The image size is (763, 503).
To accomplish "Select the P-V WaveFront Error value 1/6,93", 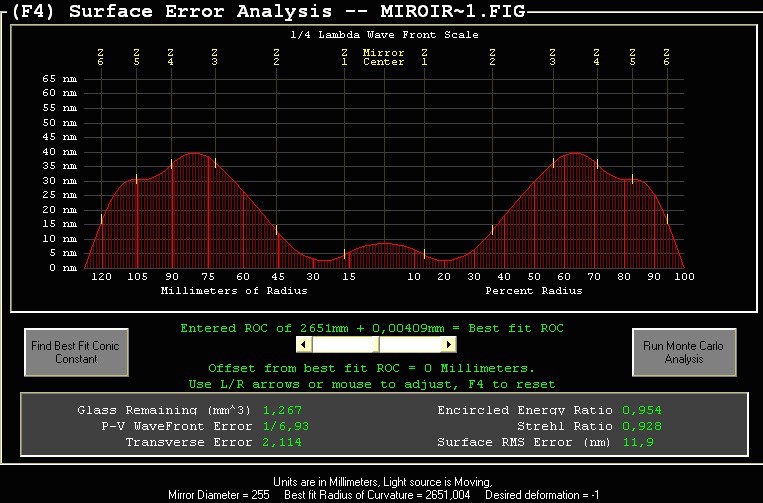I will tap(286, 426).
